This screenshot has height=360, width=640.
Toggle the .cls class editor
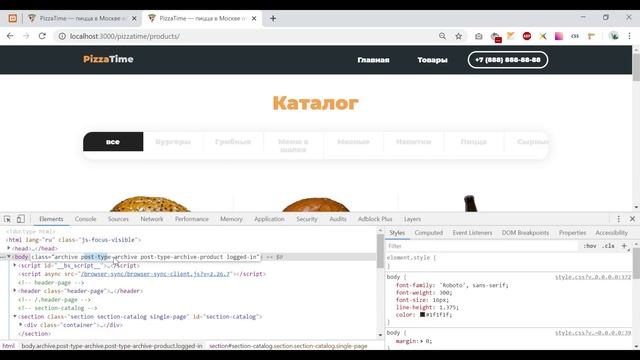pyautogui.click(x=608, y=246)
